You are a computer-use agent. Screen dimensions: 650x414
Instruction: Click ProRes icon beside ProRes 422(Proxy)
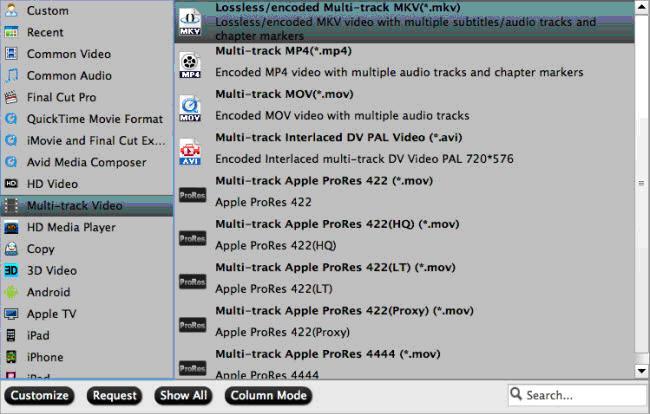pos(192,325)
